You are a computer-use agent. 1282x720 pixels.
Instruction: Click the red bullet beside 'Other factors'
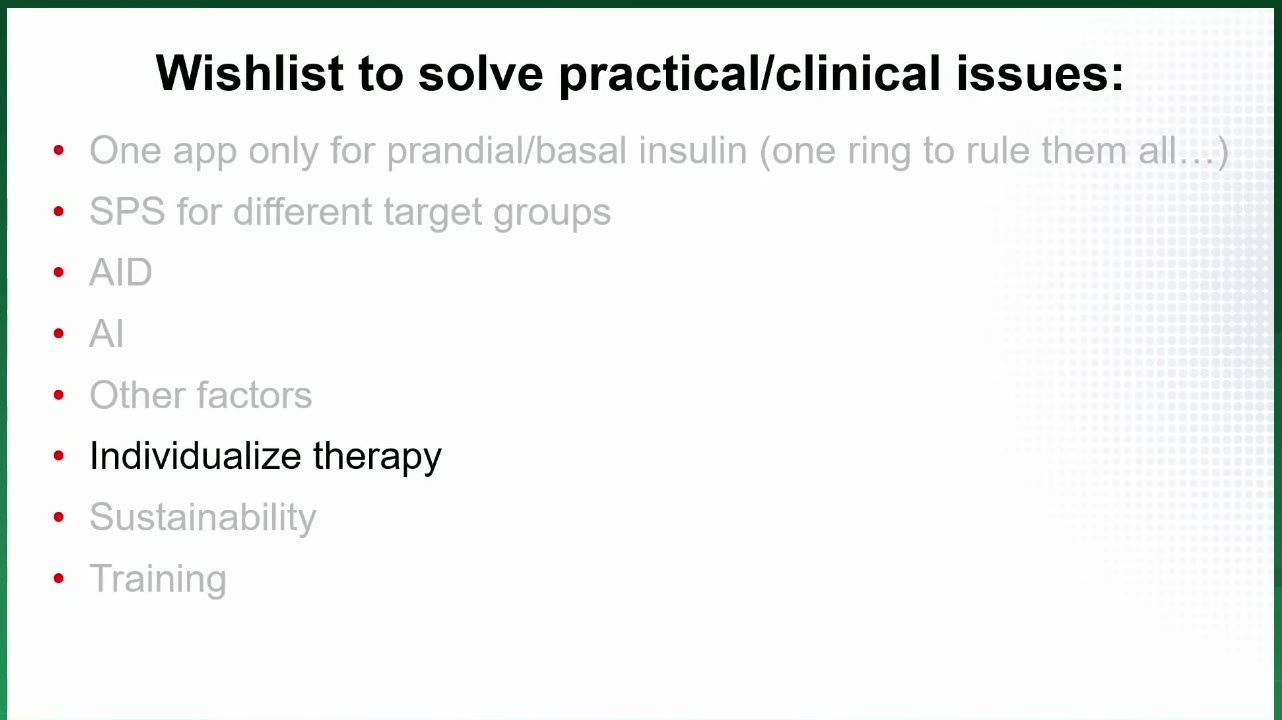(59, 395)
